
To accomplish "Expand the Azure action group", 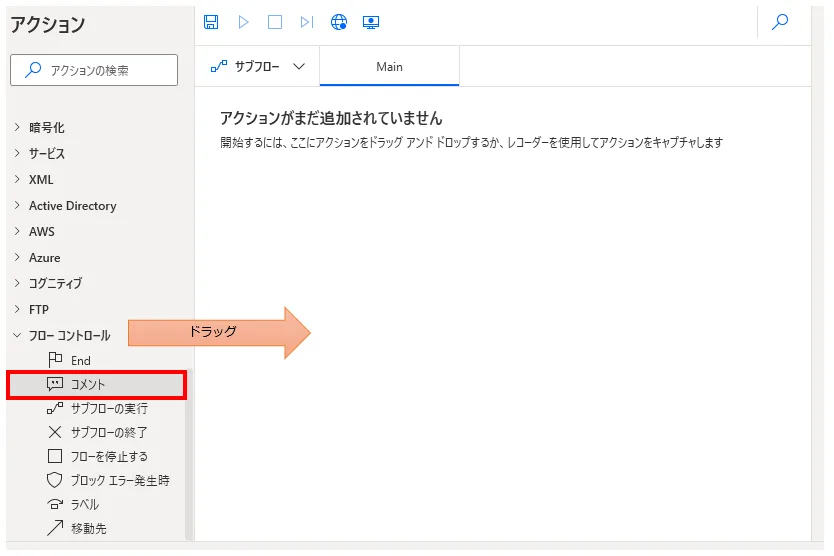I will tap(44, 258).
